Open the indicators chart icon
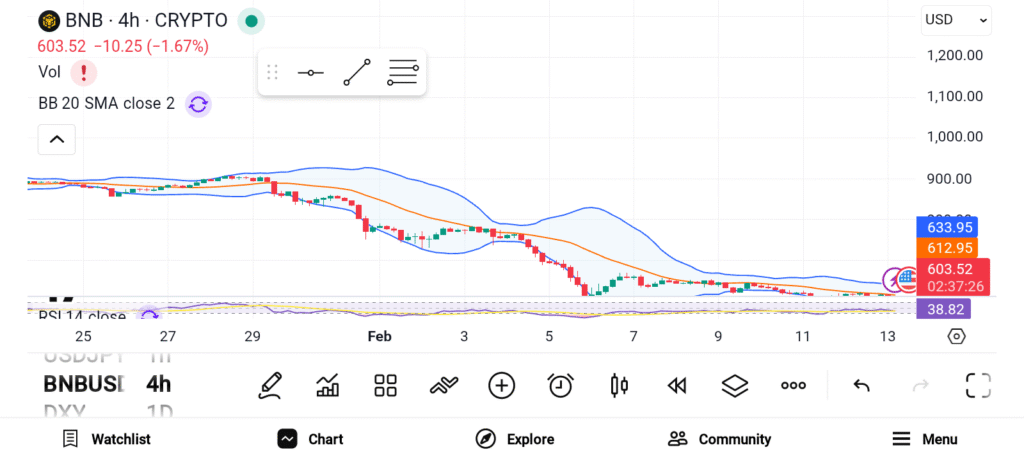The width and height of the screenshot is (1024, 461). [x=327, y=385]
